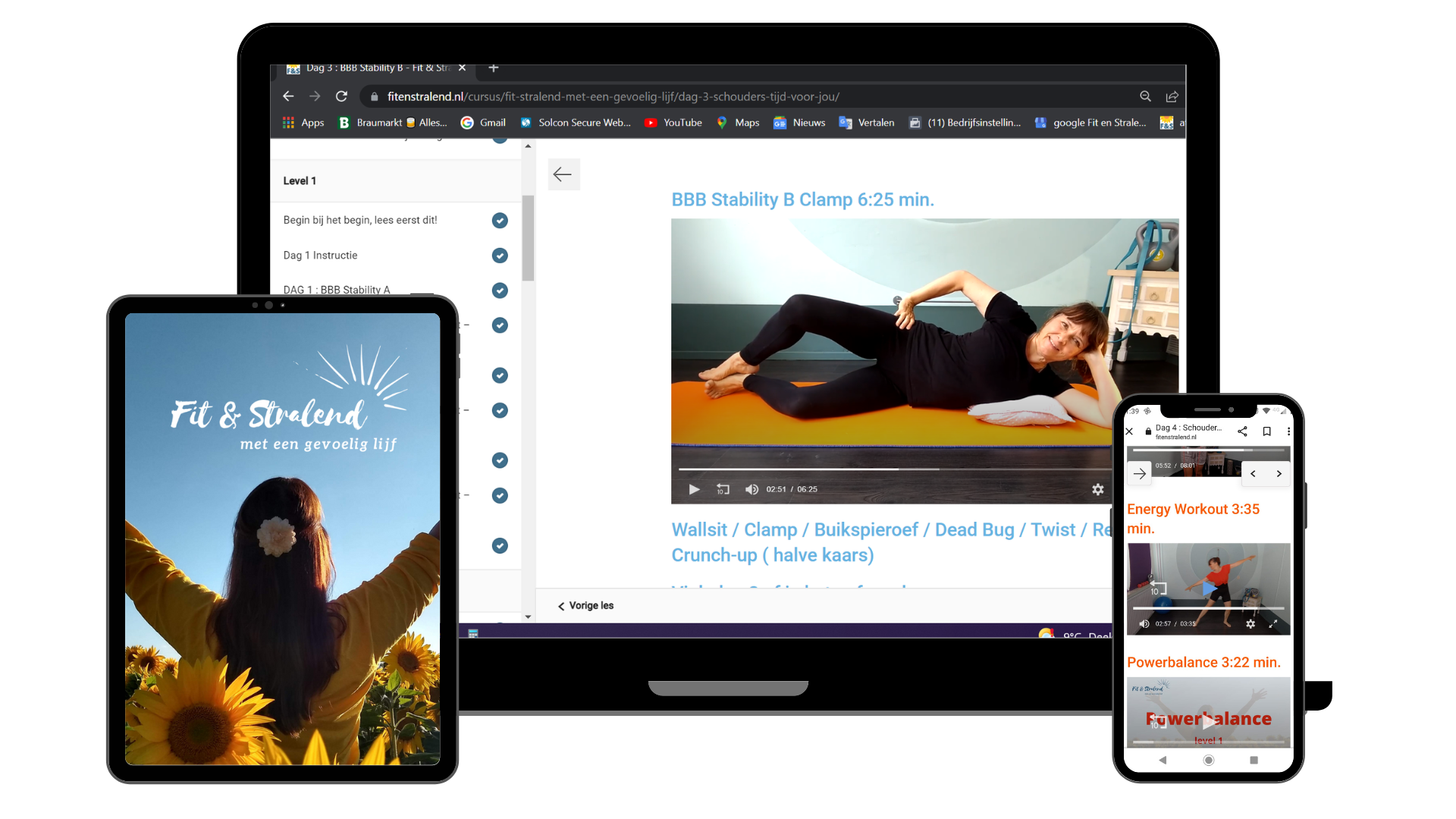Click the browser zoom magnifier icon
Viewport: 1456px width, 819px height.
(x=1145, y=96)
